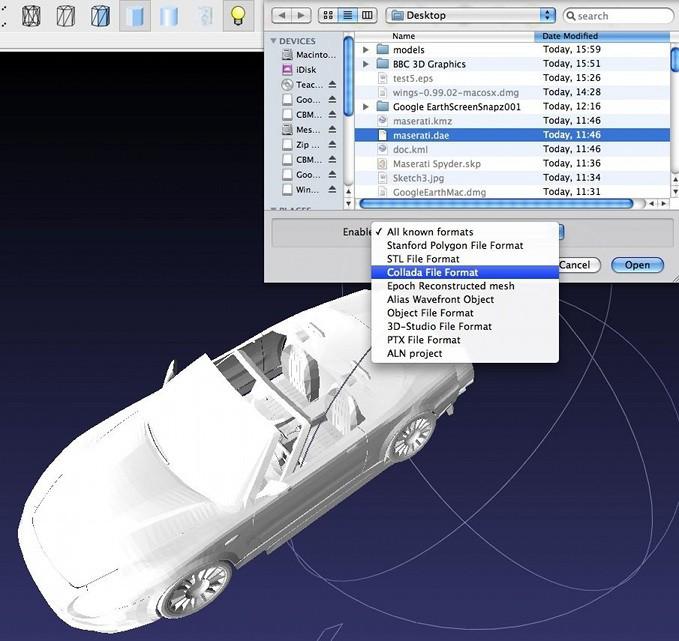Click the file Sketch3.jpg

click(x=512, y=178)
